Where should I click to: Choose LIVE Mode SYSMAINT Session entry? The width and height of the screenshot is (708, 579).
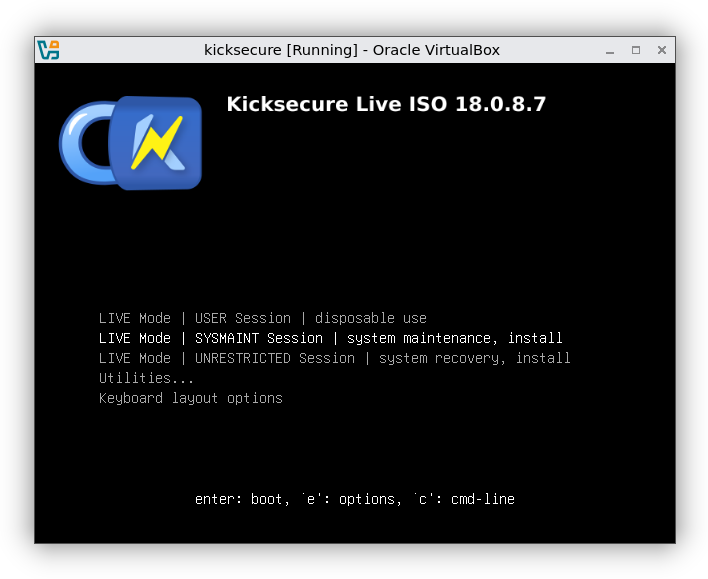tap(331, 338)
